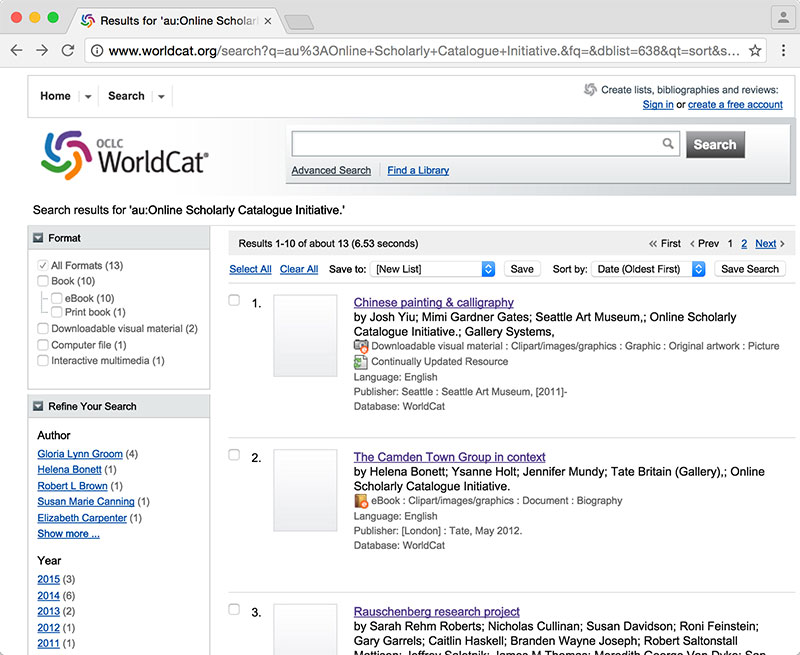Open the Search menu dropdown arrow
Viewport: 800px width, 655px height.
click(x=161, y=96)
